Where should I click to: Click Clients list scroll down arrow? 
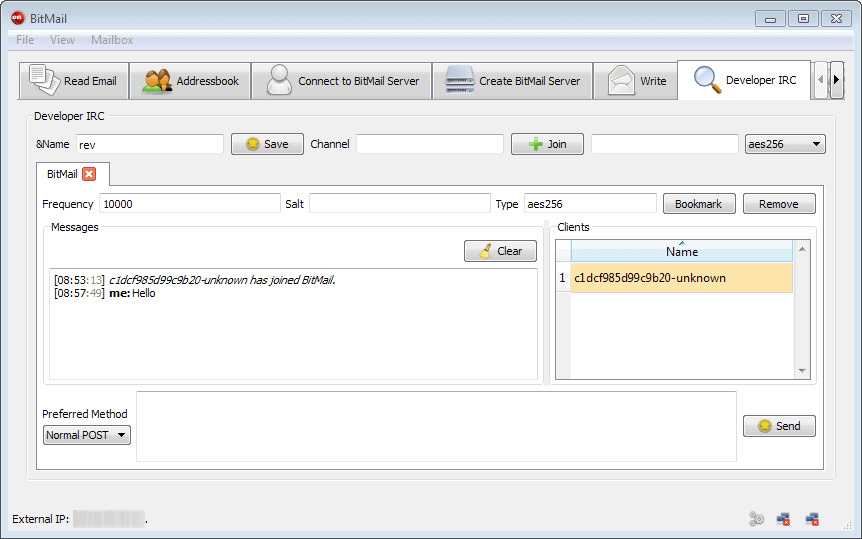802,371
